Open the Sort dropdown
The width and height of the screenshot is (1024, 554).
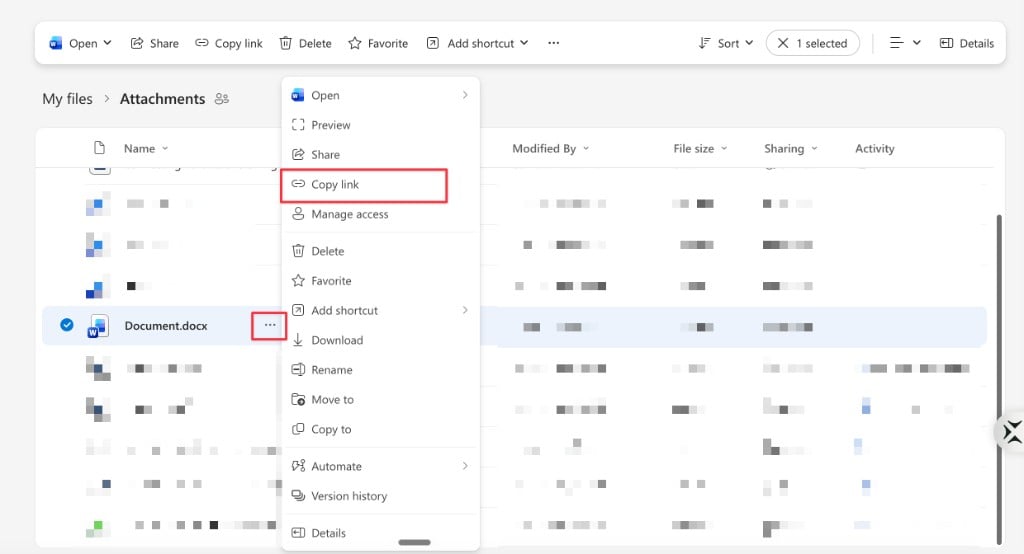(726, 43)
